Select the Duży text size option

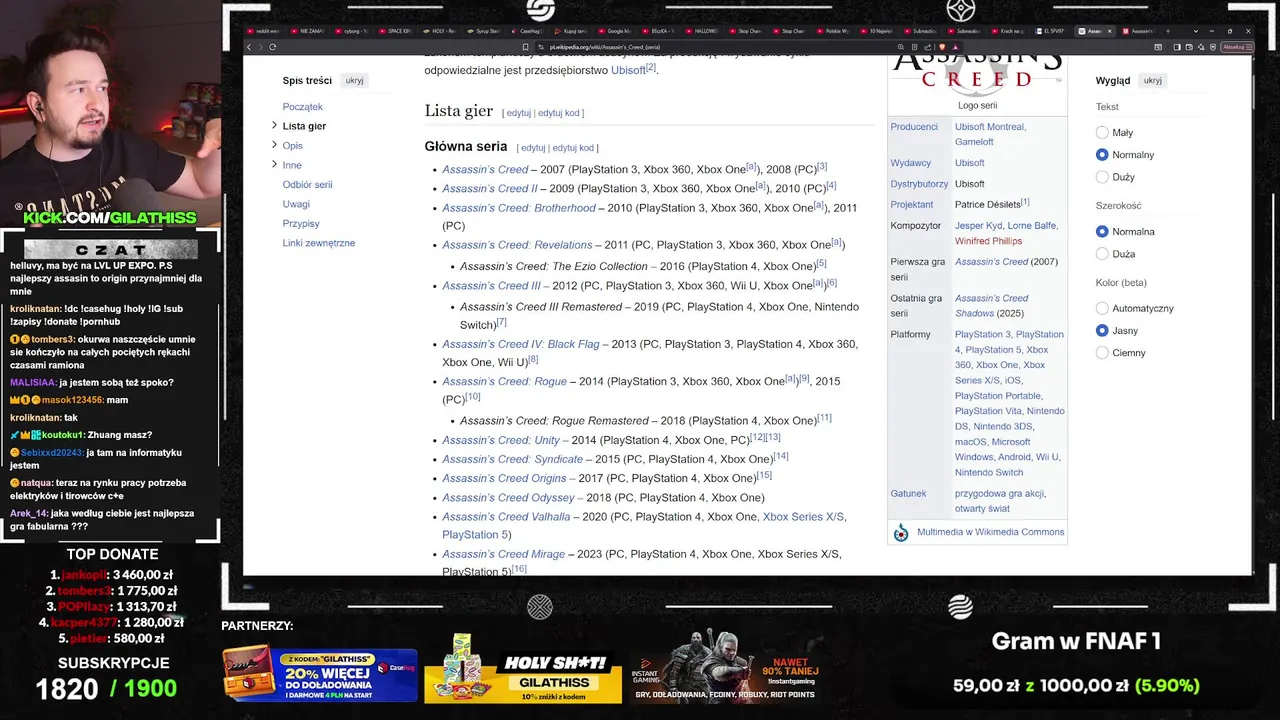[1102, 177]
